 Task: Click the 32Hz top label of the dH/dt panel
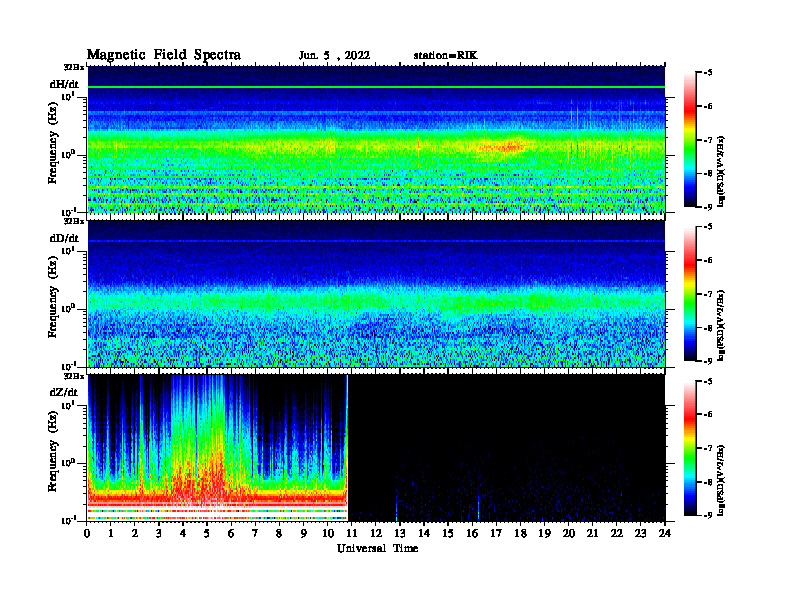coord(74,67)
